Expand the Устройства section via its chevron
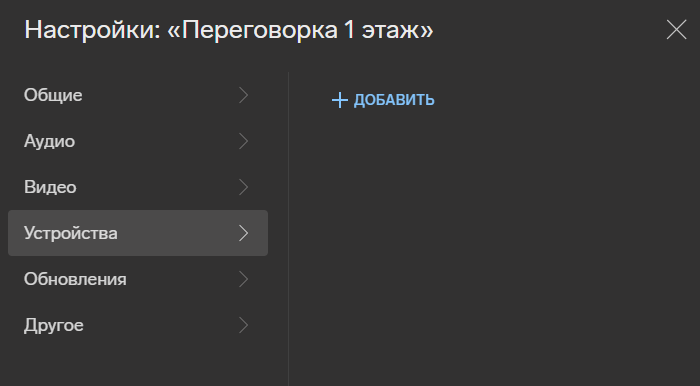 coord(243,233)
